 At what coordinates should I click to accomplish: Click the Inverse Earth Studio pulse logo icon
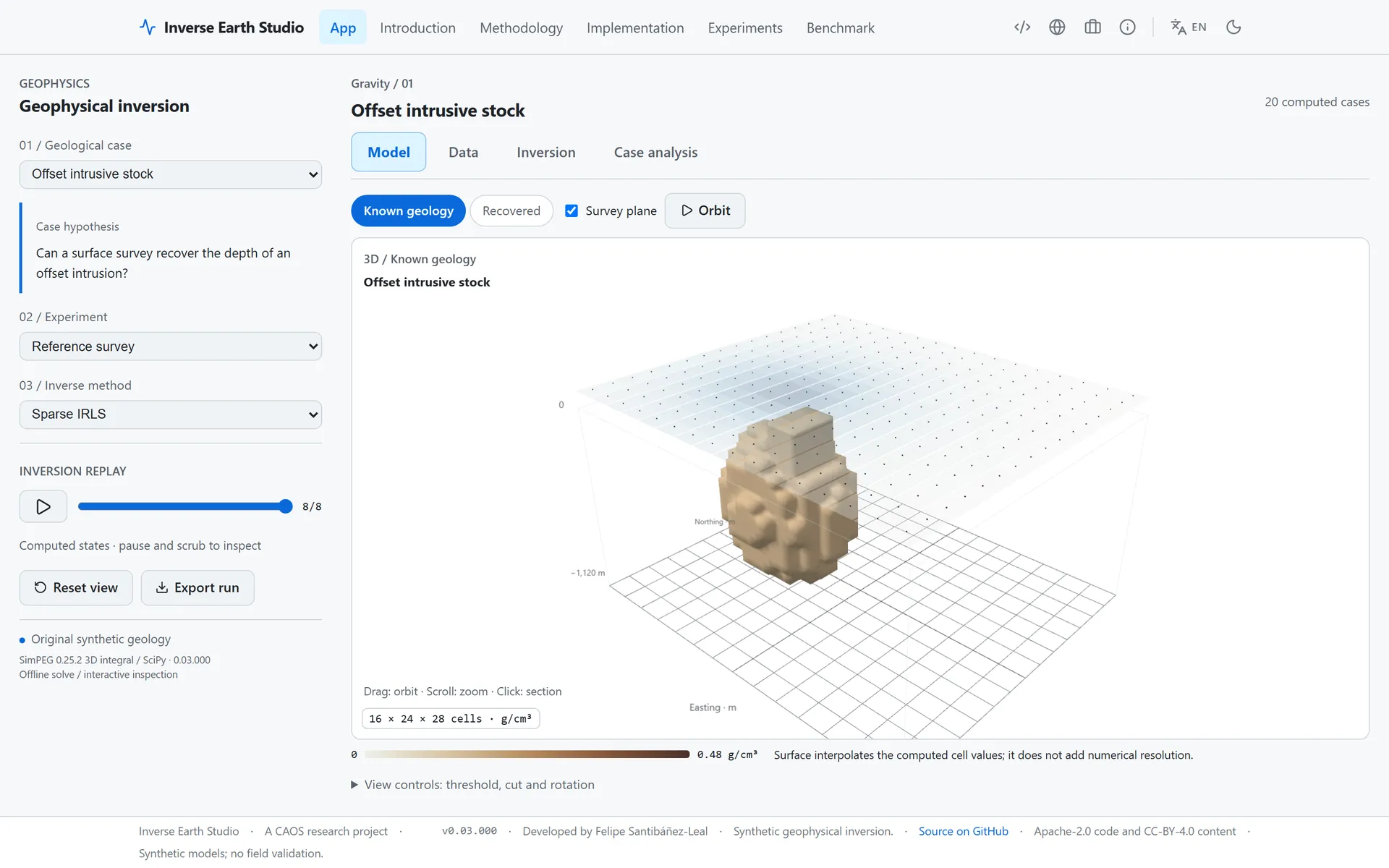coord(148,27)
